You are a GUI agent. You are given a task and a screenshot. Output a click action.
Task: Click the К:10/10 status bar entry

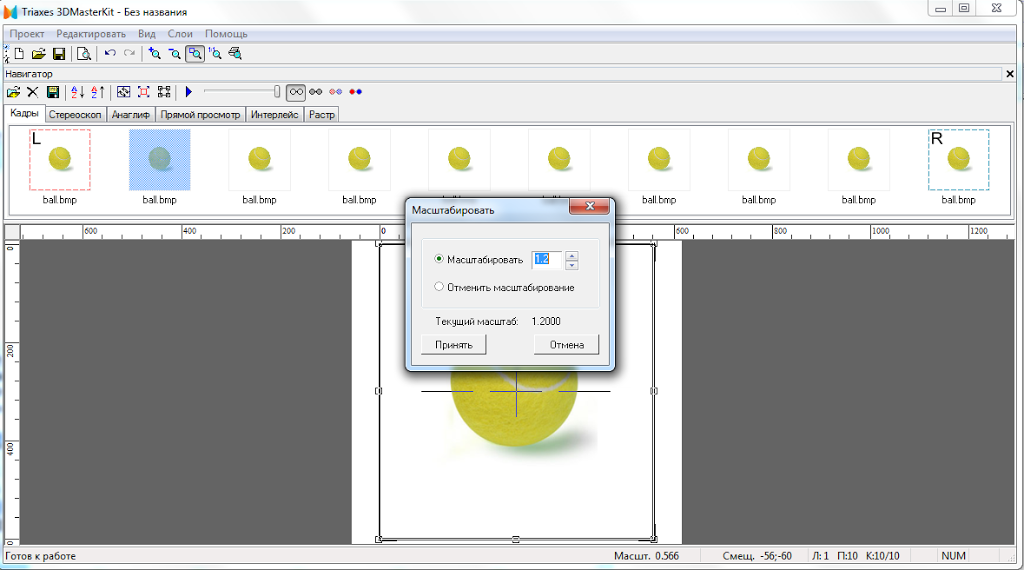(882, 556)
